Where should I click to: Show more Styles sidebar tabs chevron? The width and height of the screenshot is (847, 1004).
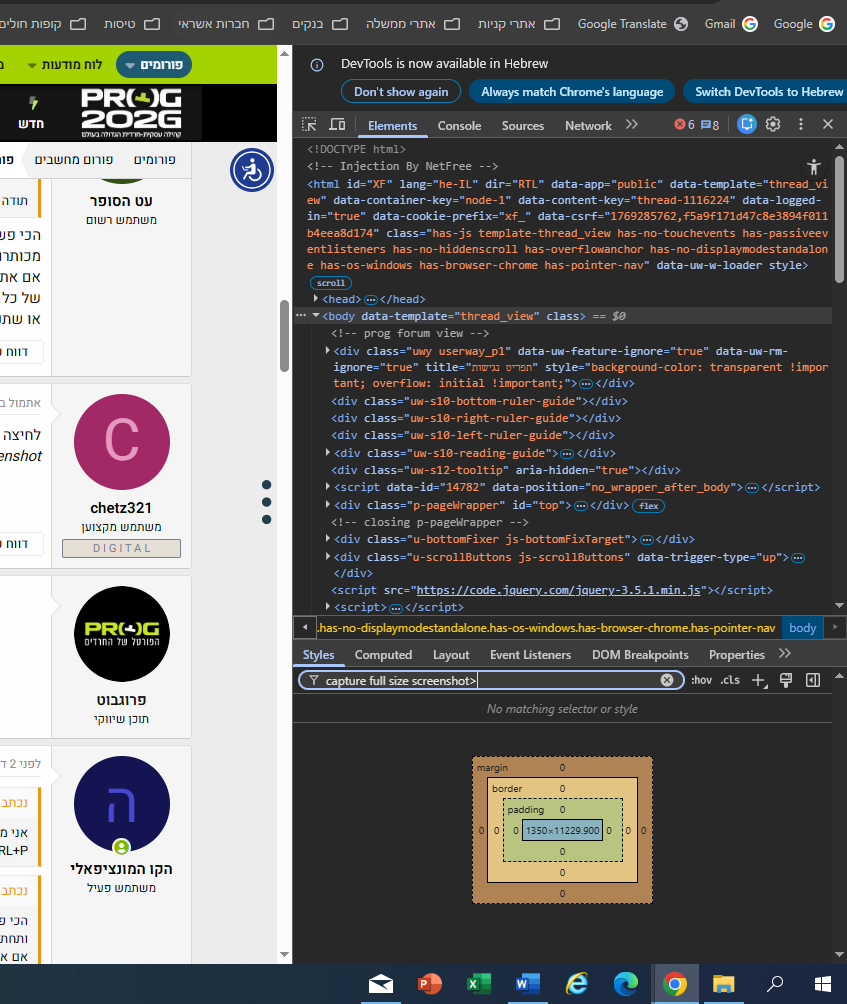point(785,653)
